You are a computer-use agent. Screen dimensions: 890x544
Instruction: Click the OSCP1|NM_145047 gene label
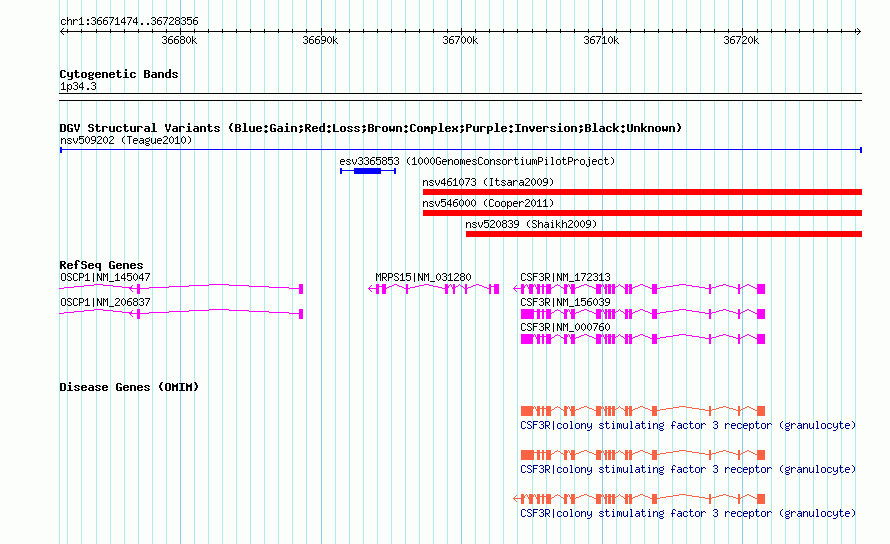coord(106,278)
